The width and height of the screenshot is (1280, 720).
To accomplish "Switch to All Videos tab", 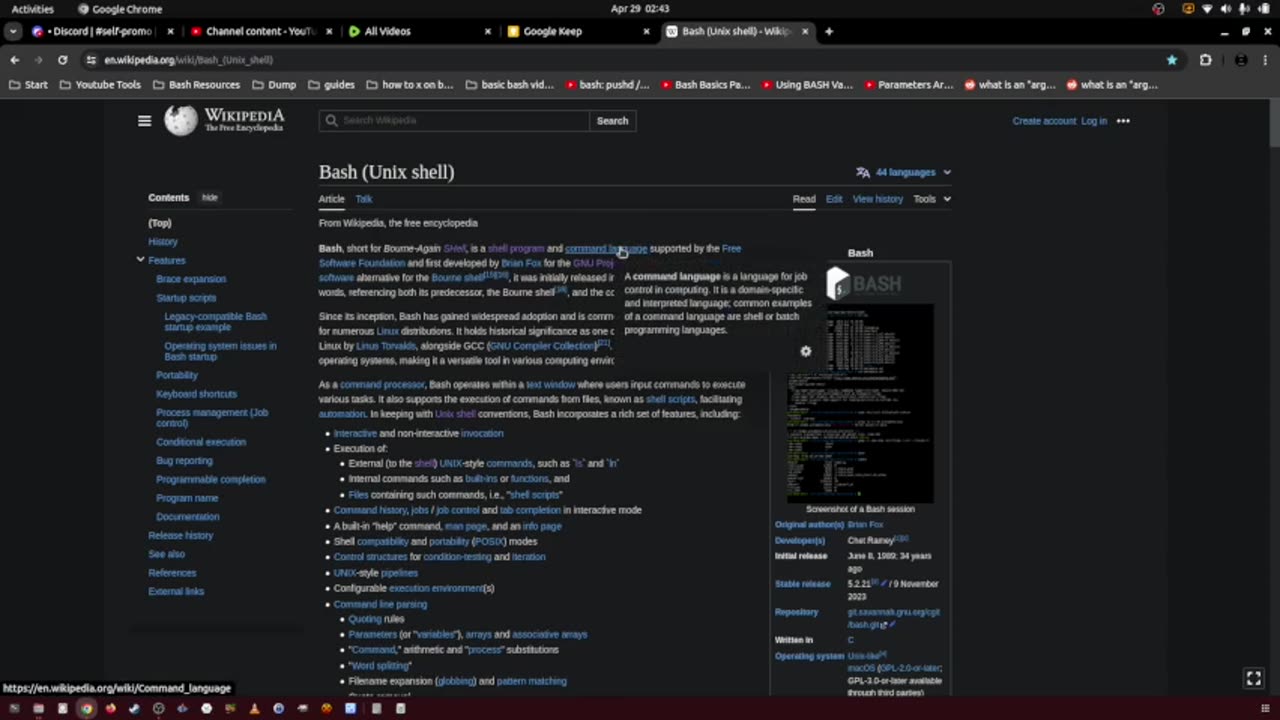I will pyautogui.click(x=420, y=31).
